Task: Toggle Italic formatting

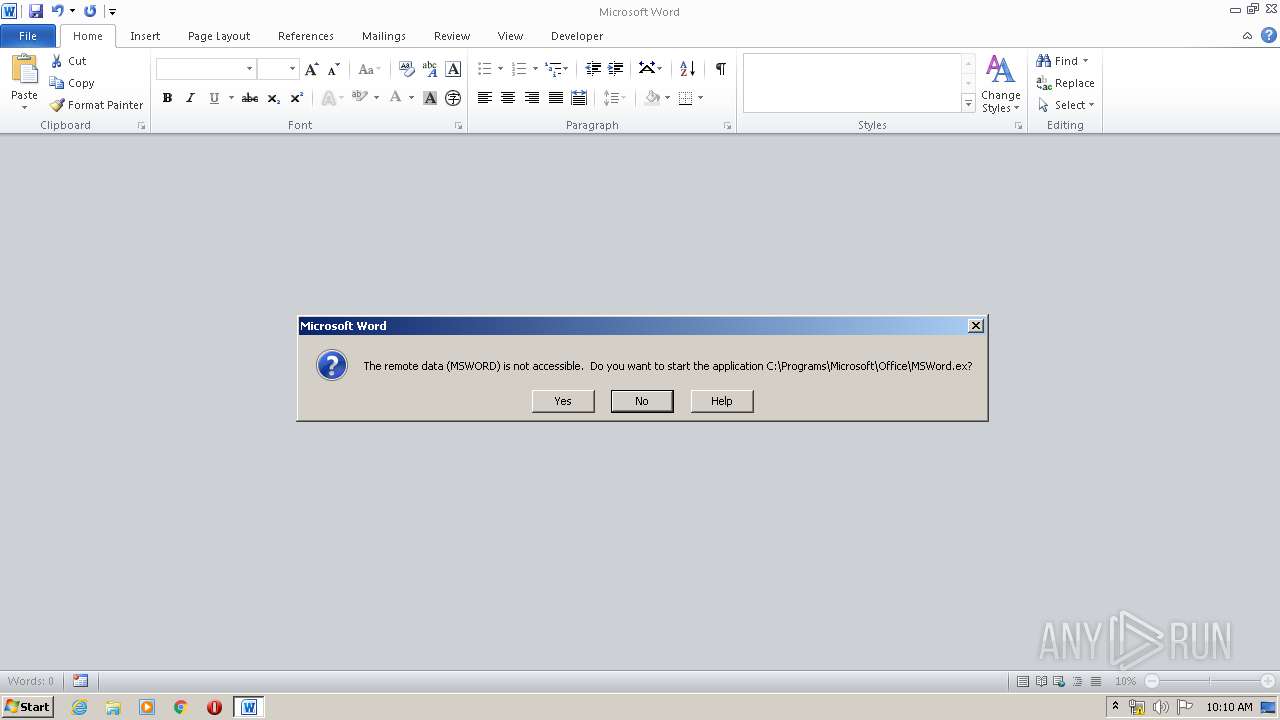Action: [190, 98]
